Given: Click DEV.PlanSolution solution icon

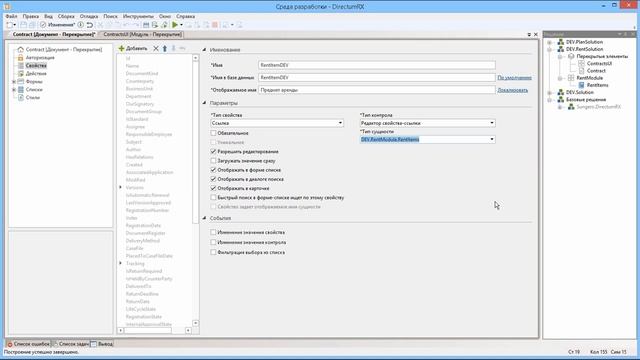Looking at the screenshot, I should point(561,42).
